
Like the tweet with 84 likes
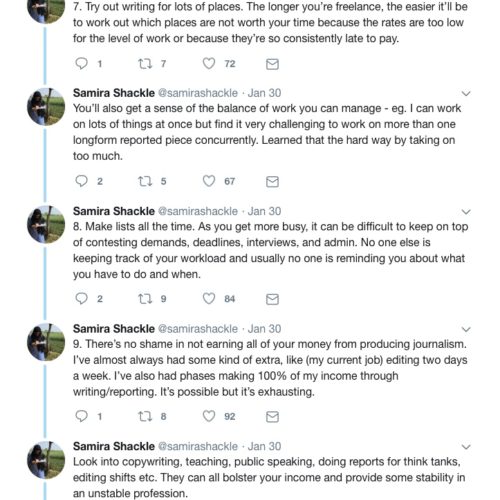[209, 298]
